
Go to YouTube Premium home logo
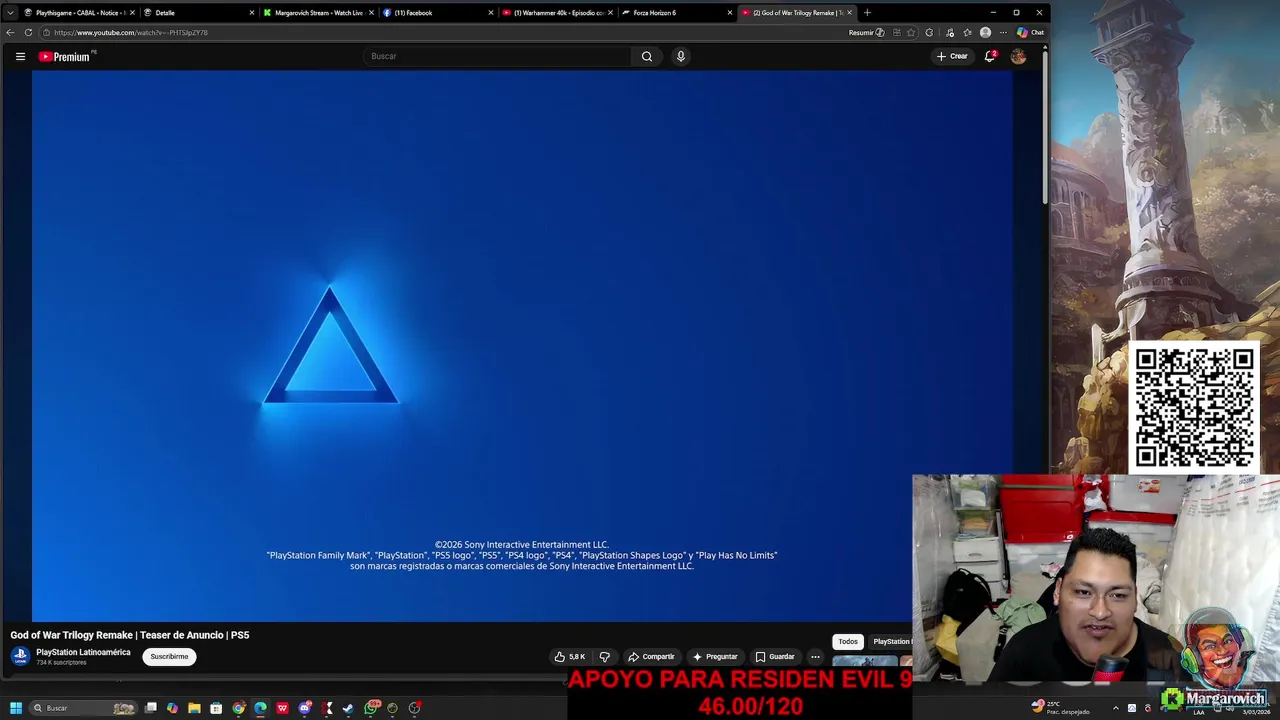[x=65, y=56]
